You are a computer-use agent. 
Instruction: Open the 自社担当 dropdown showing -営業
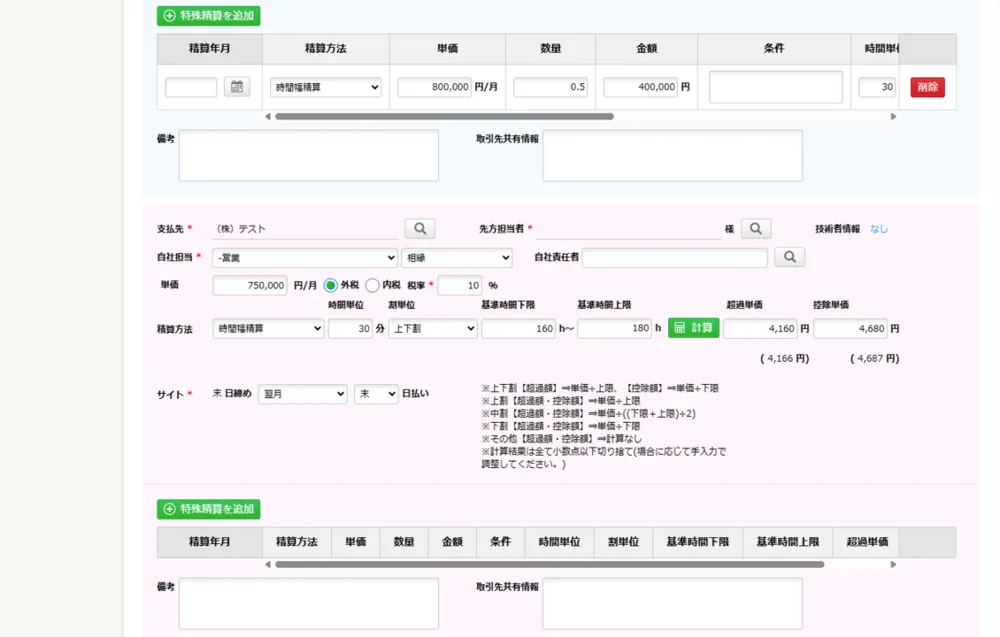tap(305, 257)
